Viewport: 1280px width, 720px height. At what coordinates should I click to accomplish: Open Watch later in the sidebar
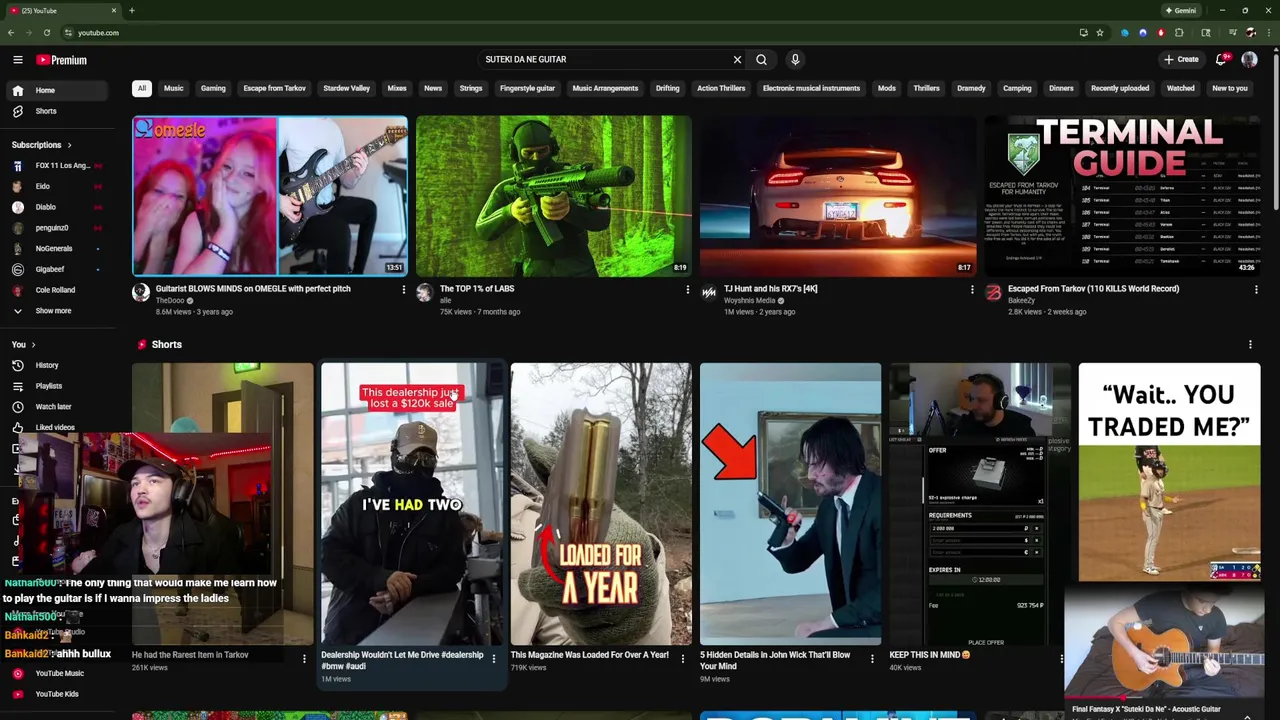[x=58, y=407]
